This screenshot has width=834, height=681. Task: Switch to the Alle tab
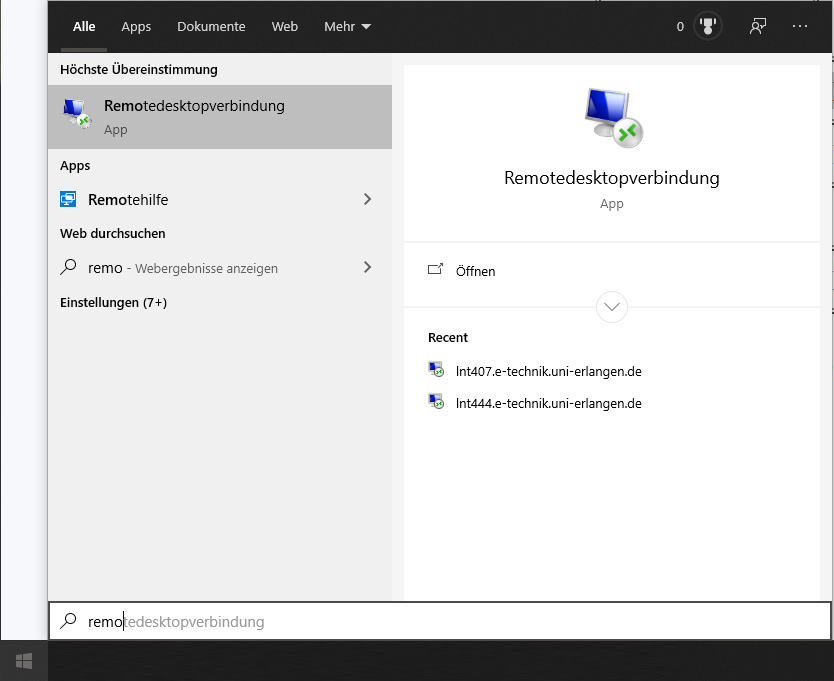[x=84, y=27]
